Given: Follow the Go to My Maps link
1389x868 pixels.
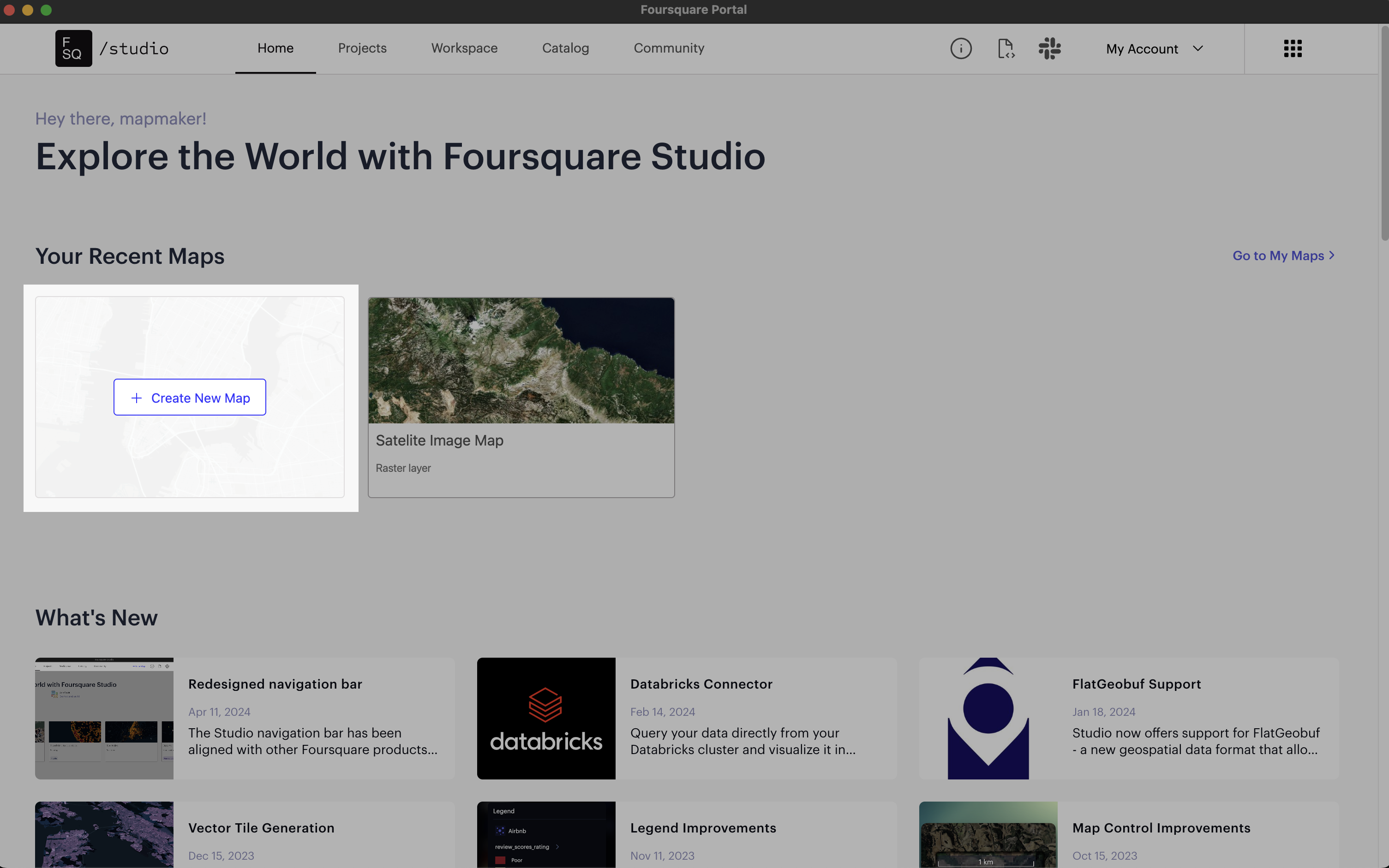Looking at the screenshot, I should [x=1284, y=256].
